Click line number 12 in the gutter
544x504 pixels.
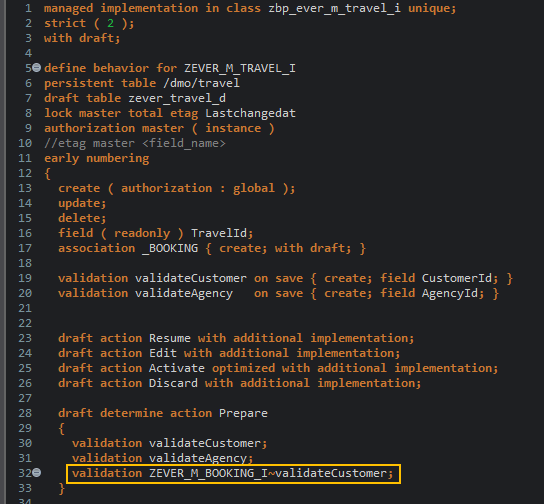25,173
